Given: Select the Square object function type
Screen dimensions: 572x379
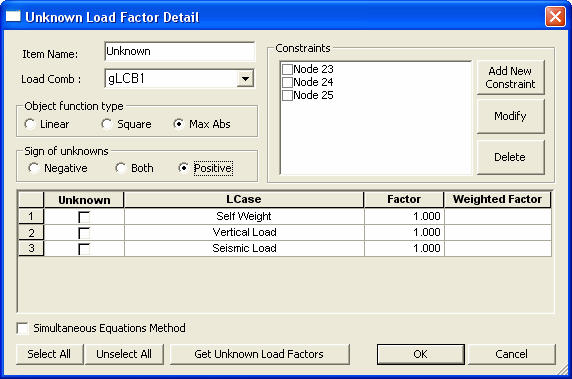Looking at the screenshot, I should click(107, 124).
